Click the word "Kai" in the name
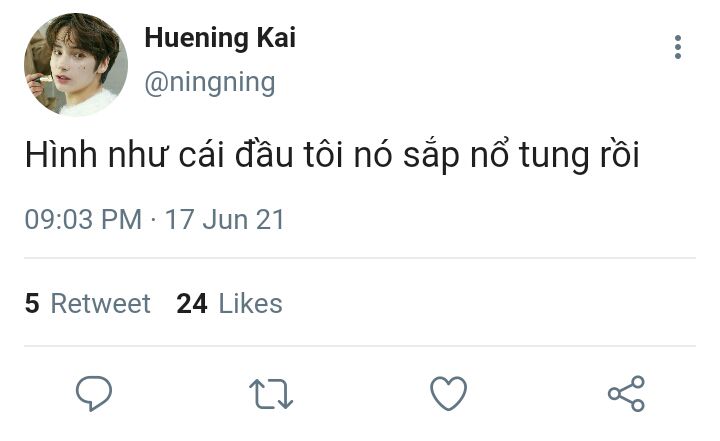The width and height of the screenshot is (720, 441). coord(274,39)
